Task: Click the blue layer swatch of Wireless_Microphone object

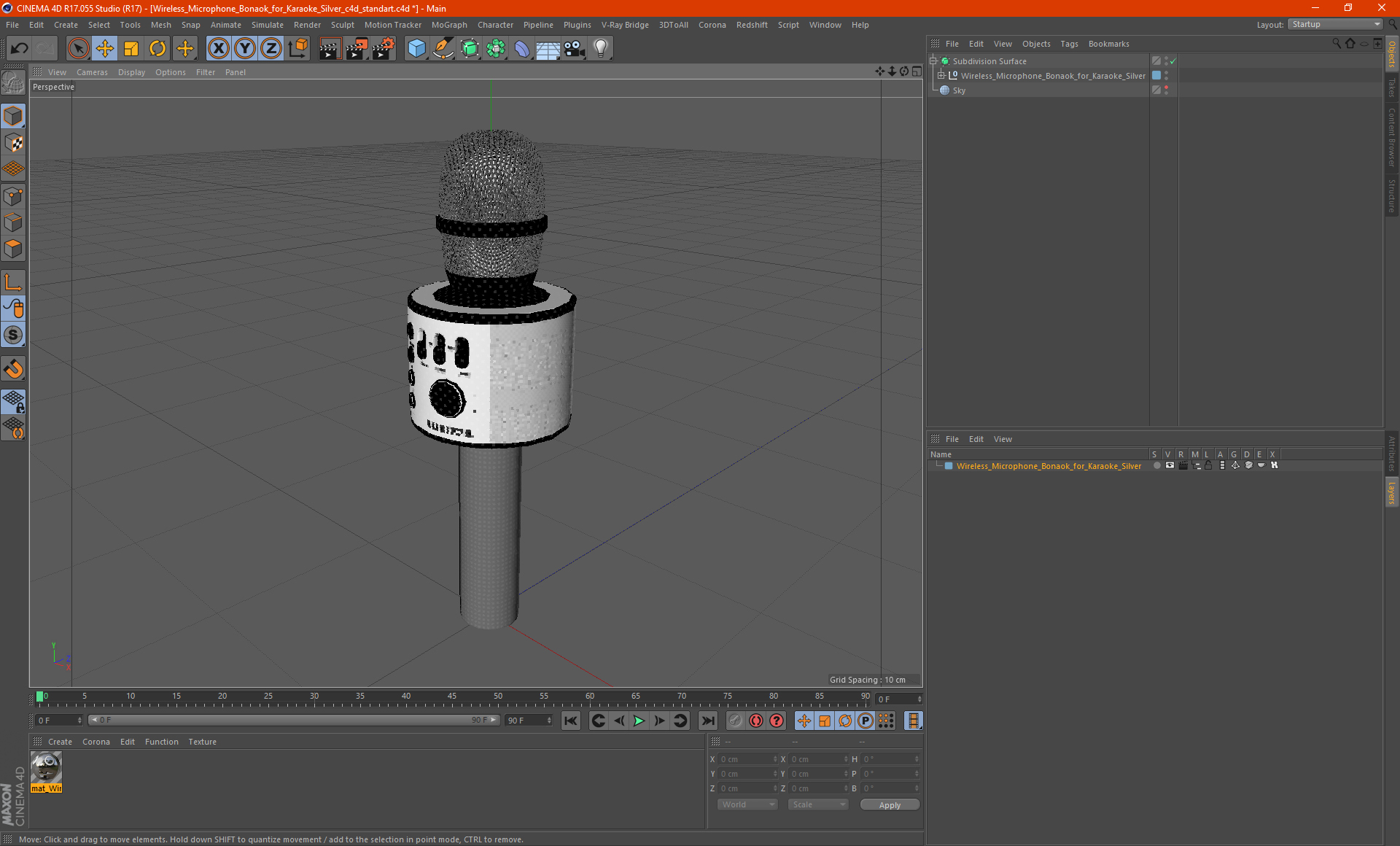Action: coord(1156,75)
